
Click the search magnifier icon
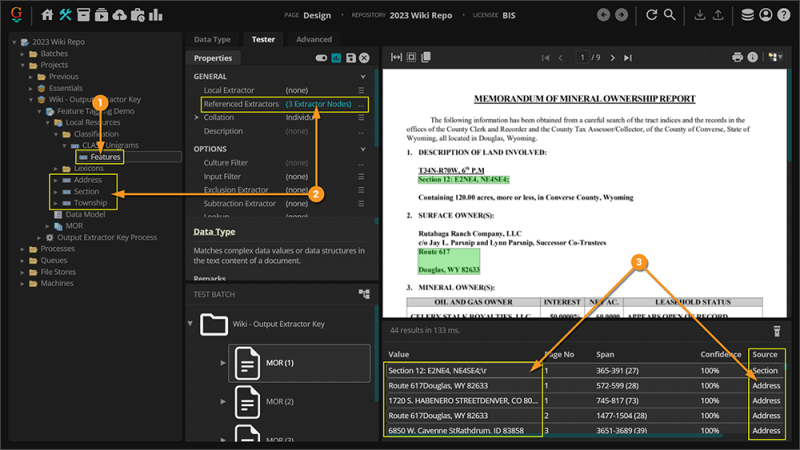[669, 15]
